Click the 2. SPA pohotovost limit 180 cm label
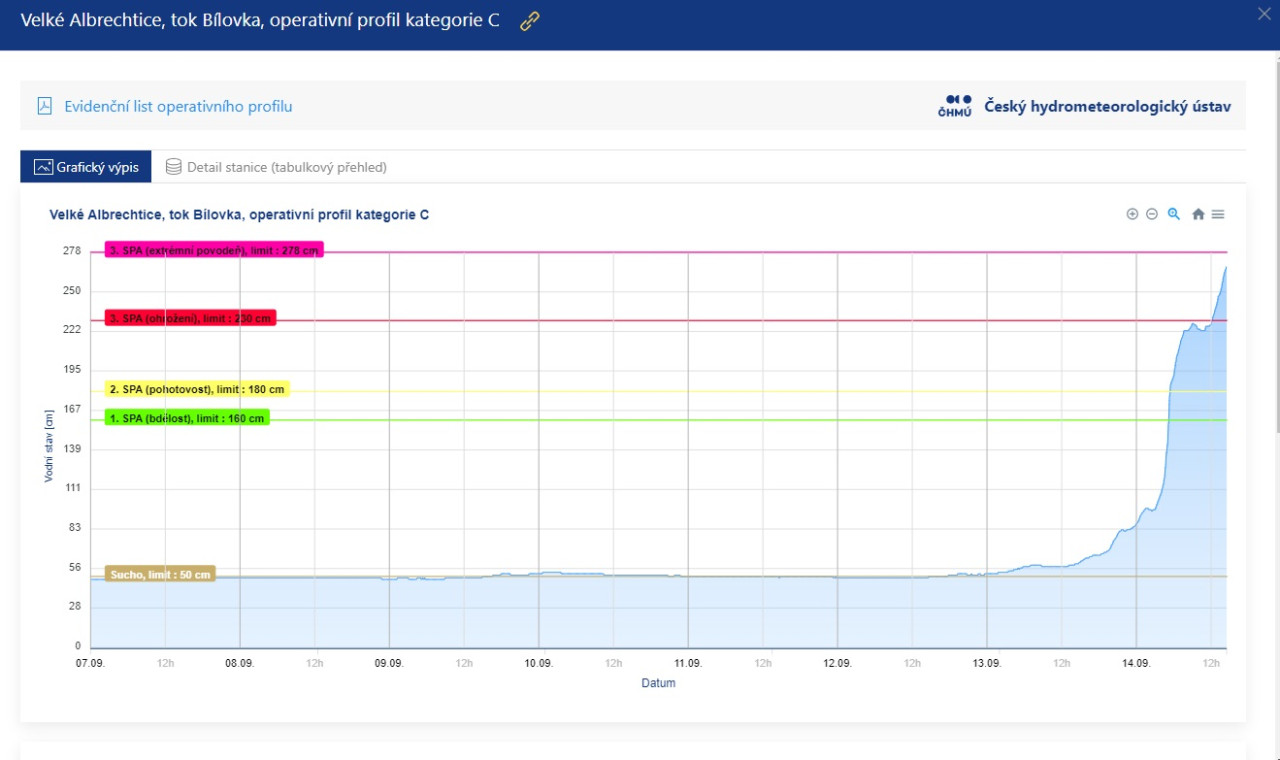 [197, 389]
